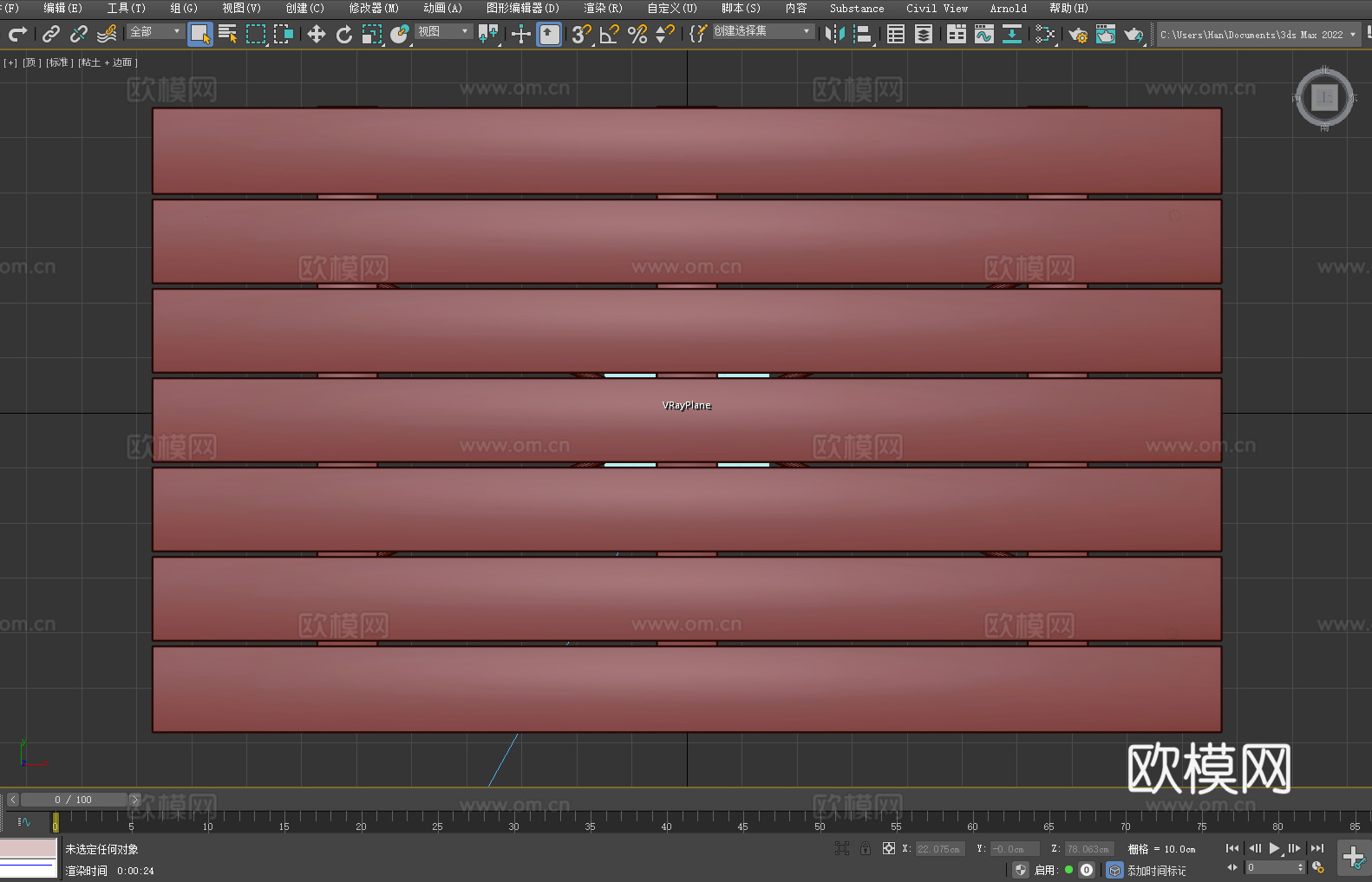
Task: Click the Redo arrow icon
Action: pos(17,34)
